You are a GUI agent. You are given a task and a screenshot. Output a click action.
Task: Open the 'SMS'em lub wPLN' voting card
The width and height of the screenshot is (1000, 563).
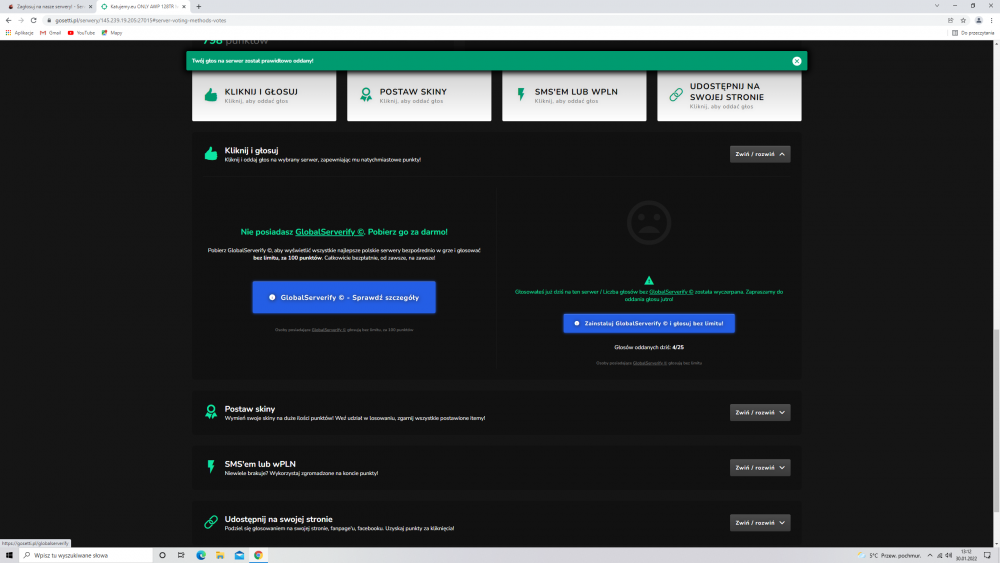point(574,96)
